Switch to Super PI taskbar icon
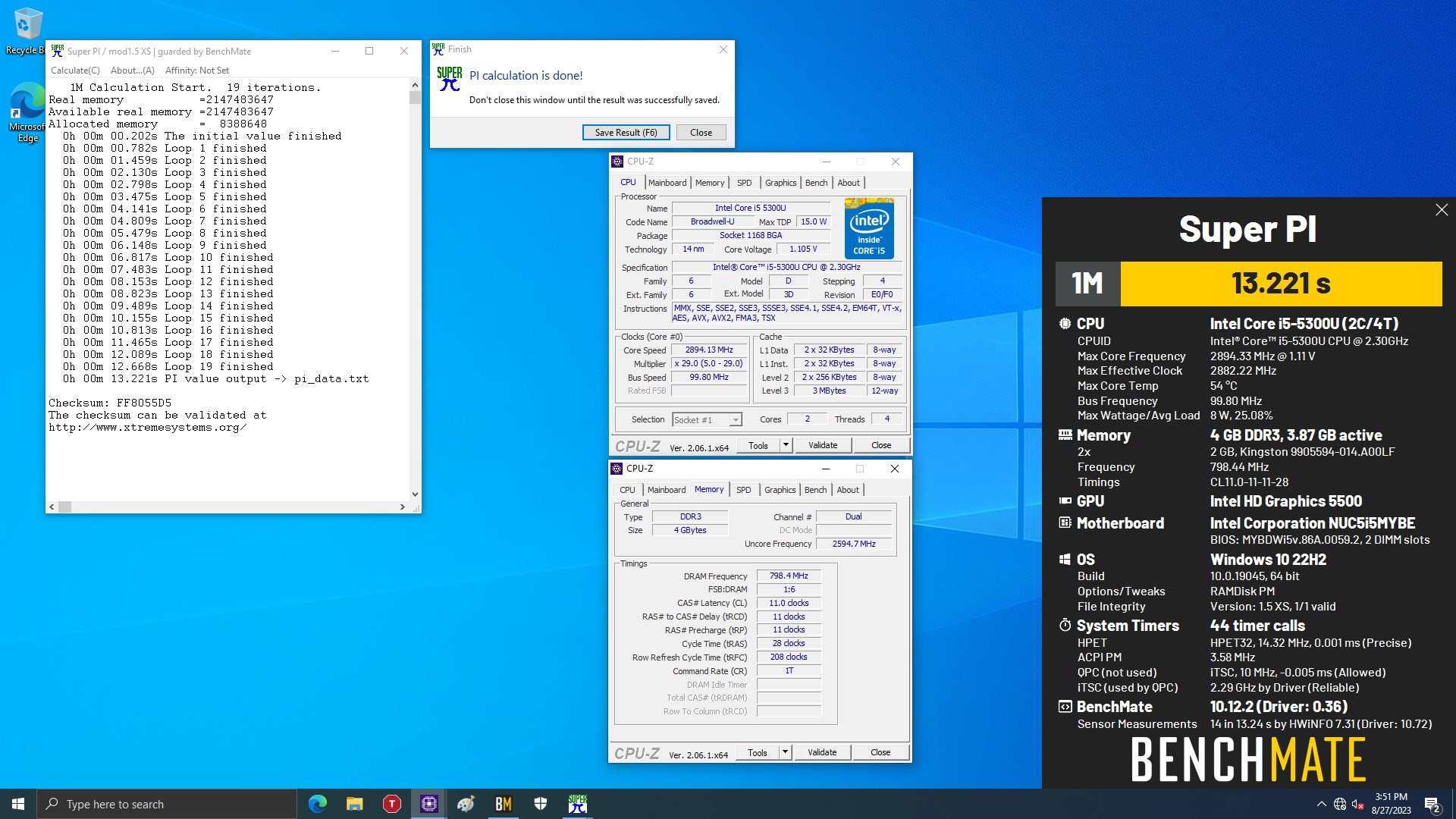1456x819 pixels. coord(578,804)
